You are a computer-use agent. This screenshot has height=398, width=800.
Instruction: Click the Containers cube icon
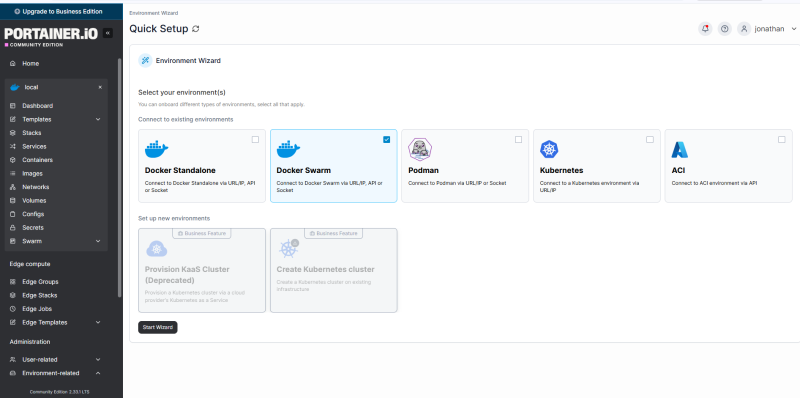tap(13, 160)
